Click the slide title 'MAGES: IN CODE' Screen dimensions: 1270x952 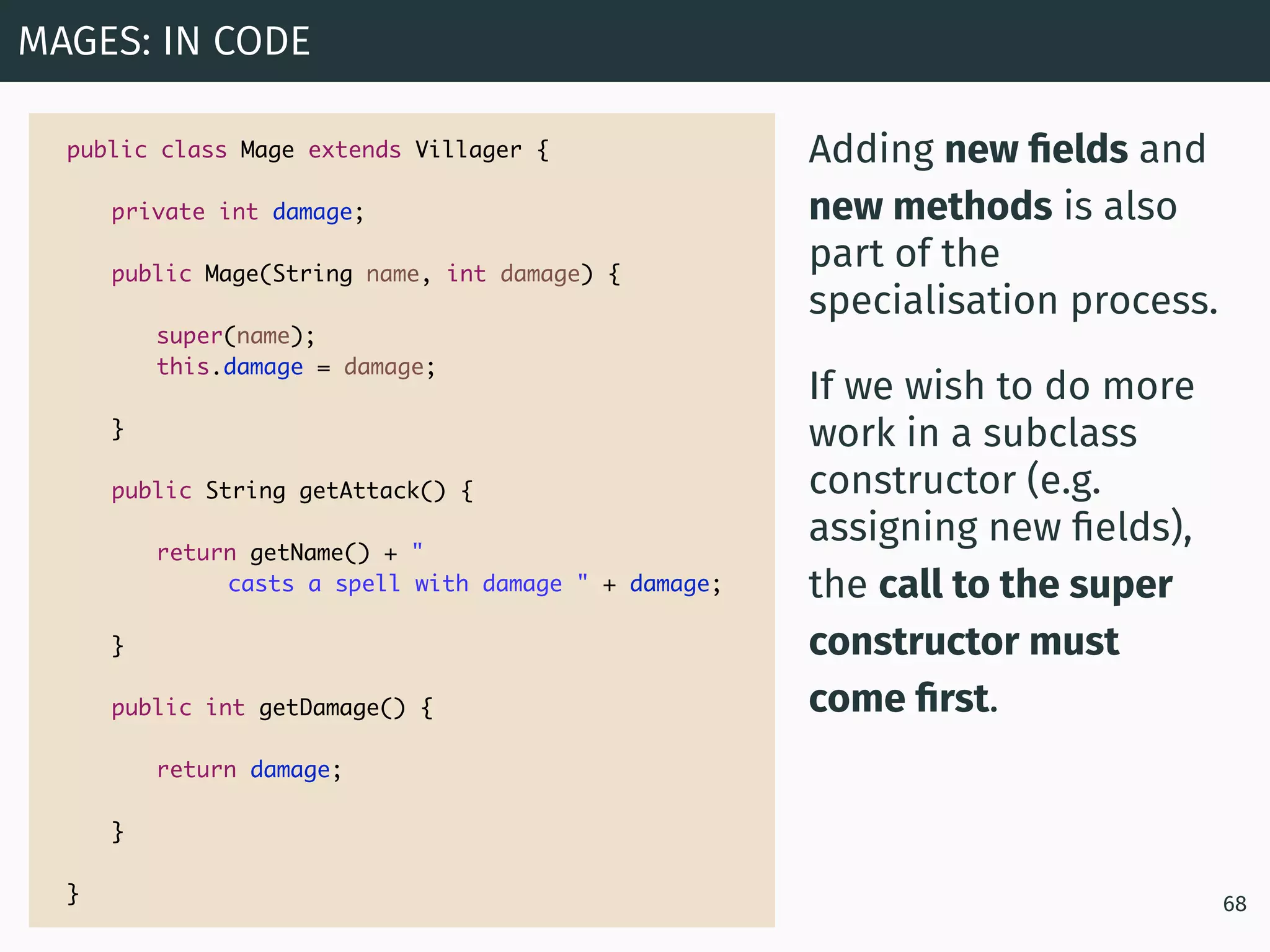point(164,42)
